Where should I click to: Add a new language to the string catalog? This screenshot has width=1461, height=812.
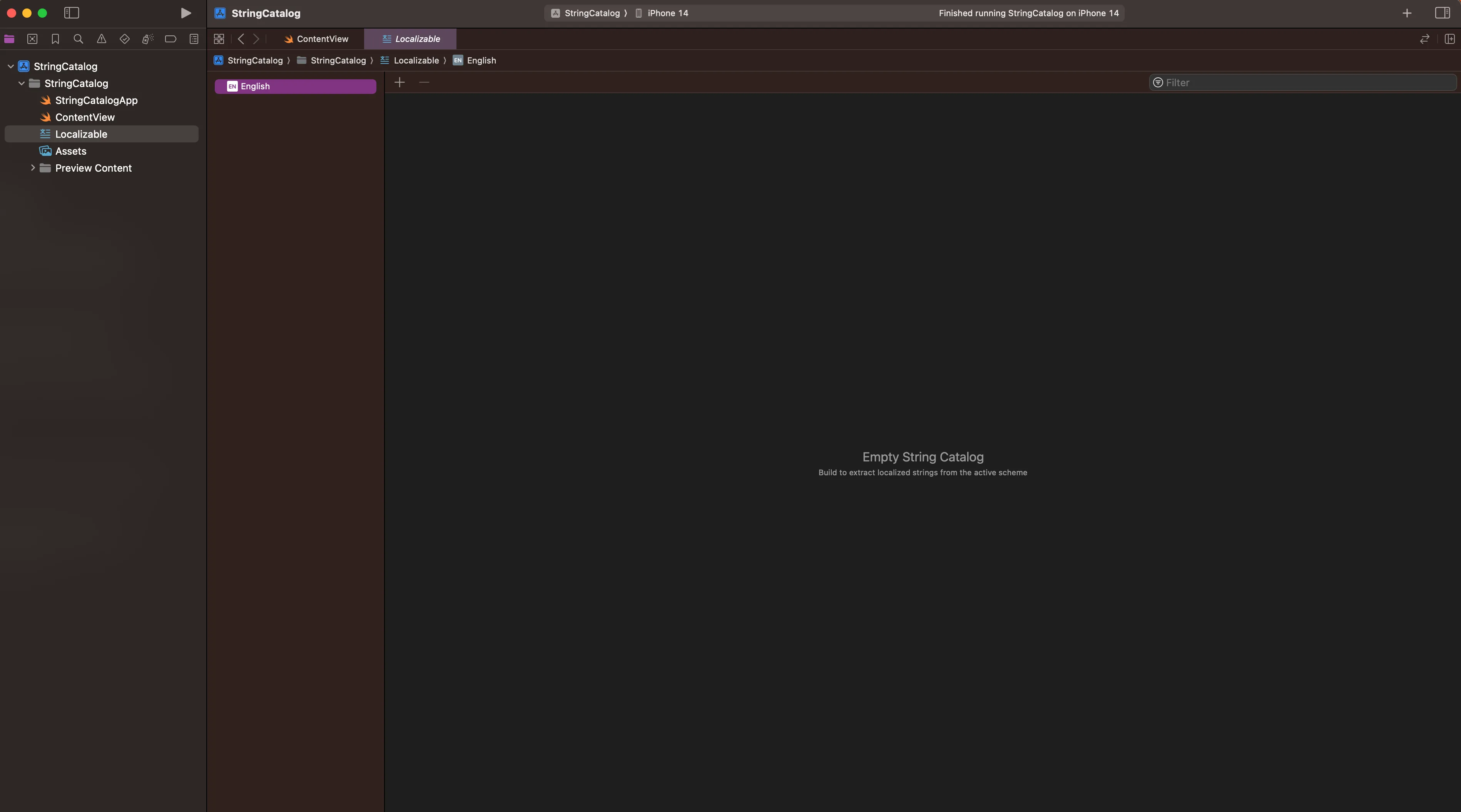click(399, 82)
